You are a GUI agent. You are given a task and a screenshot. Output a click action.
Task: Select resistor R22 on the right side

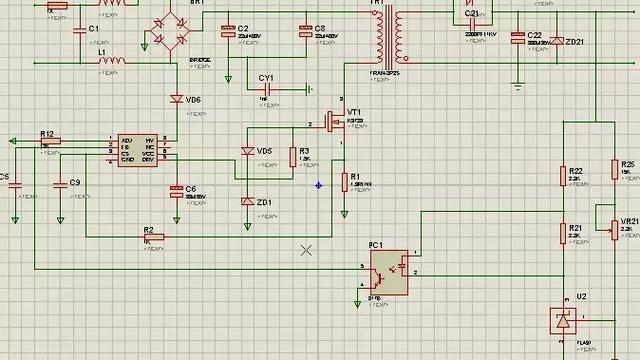click(563, 176)
